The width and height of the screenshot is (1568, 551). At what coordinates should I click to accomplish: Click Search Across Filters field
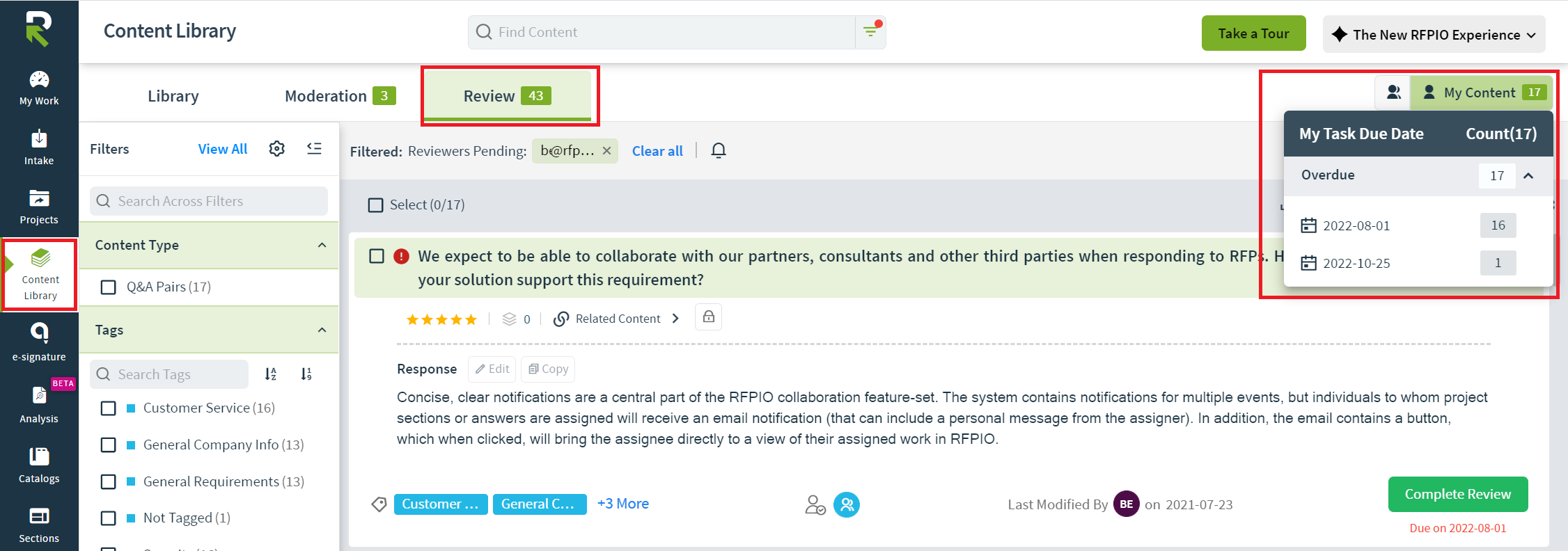(x=209, y=201)
